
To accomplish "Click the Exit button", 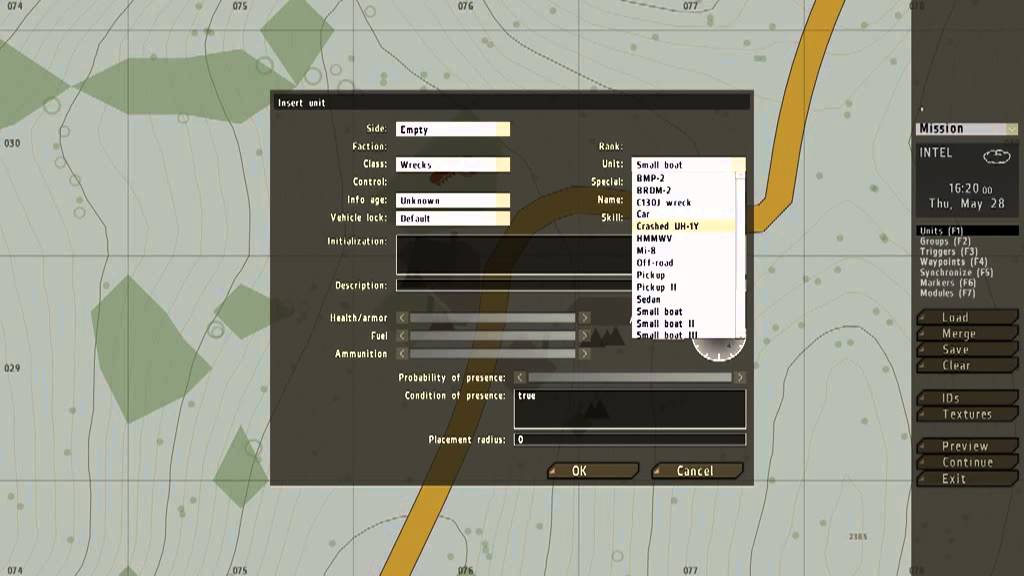I will [x=967, y=479].
